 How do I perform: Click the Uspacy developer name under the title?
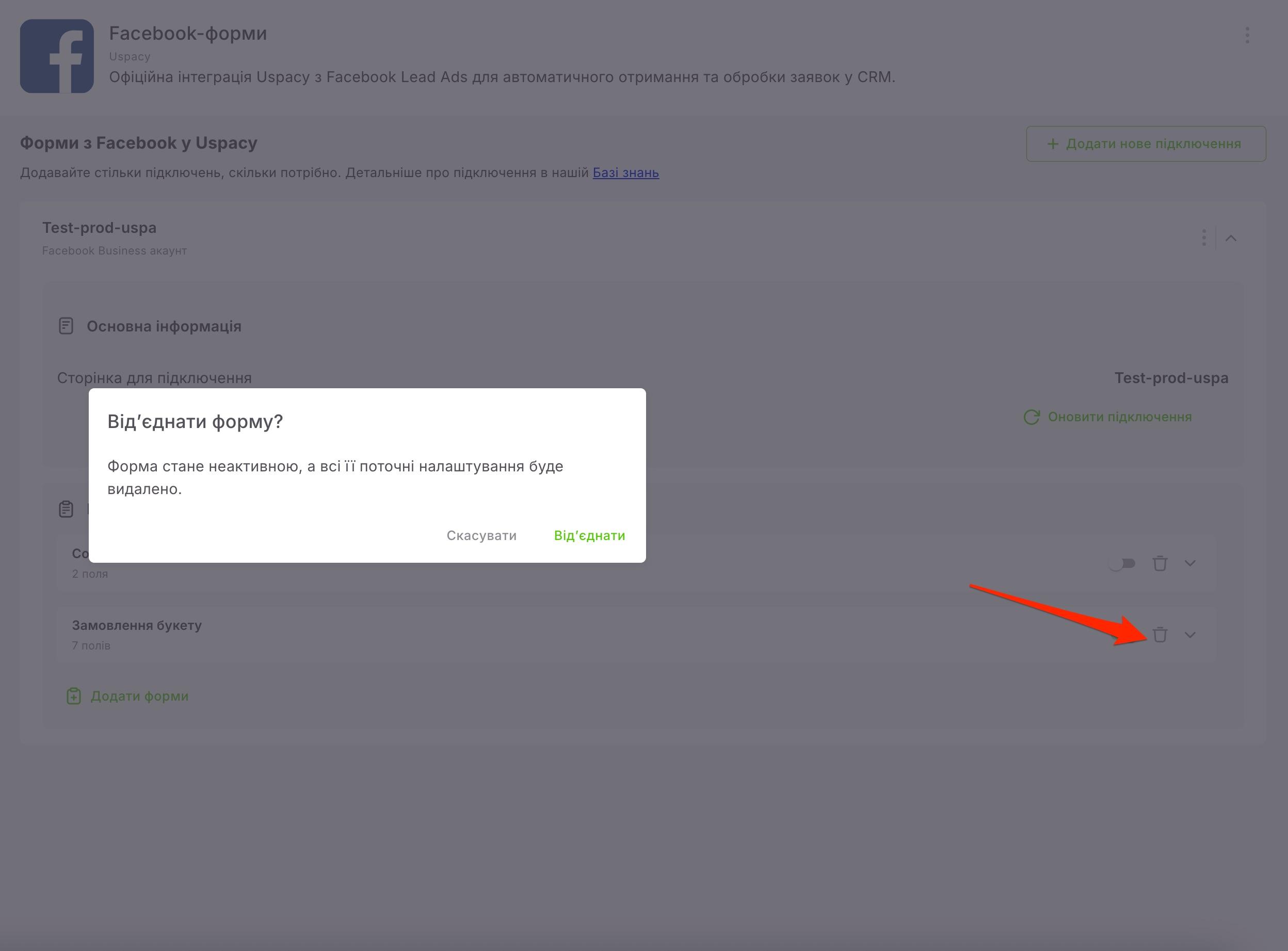pos(130,56)
